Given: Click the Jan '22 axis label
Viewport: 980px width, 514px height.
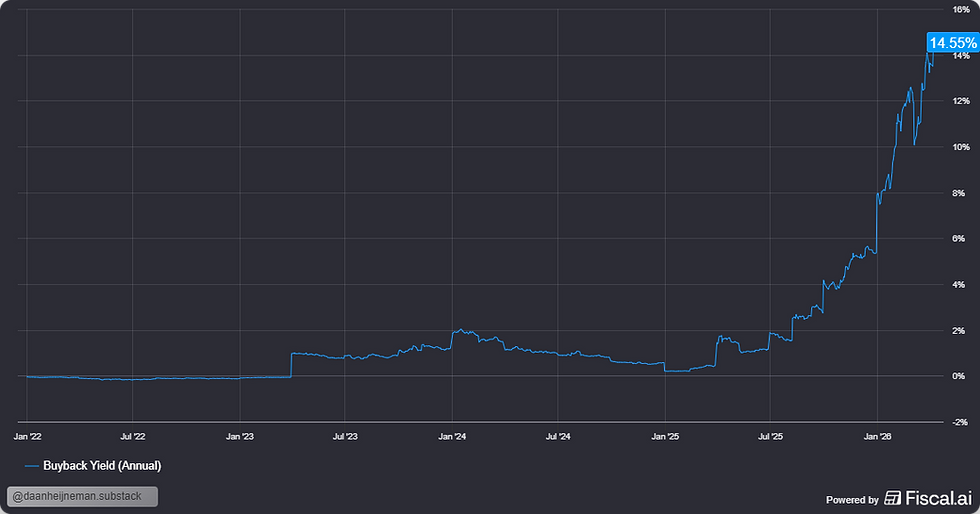Looking at the screenshot, I should tap(27, 436).
